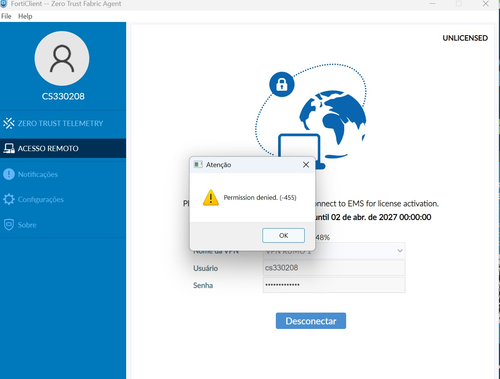Click the CS330208 username text
The image size is (500, 379).
tap(63, 96)
